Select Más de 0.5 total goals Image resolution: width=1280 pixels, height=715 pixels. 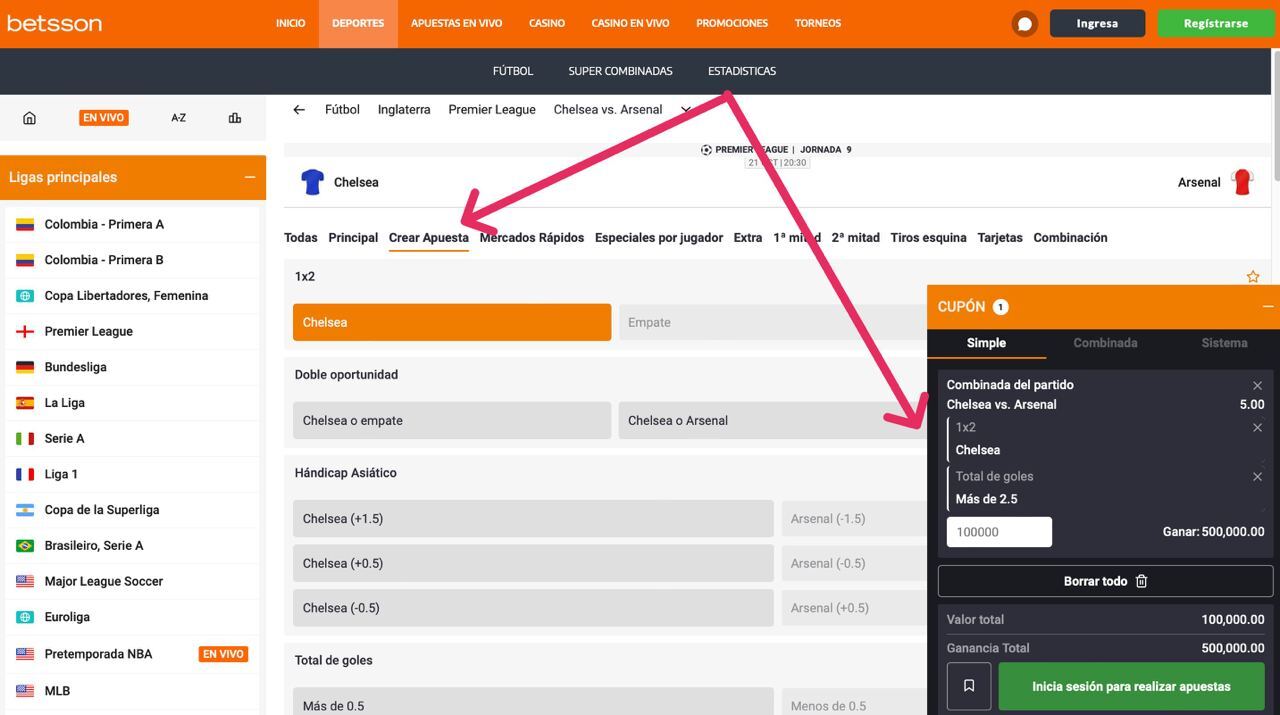click(533, 703)
